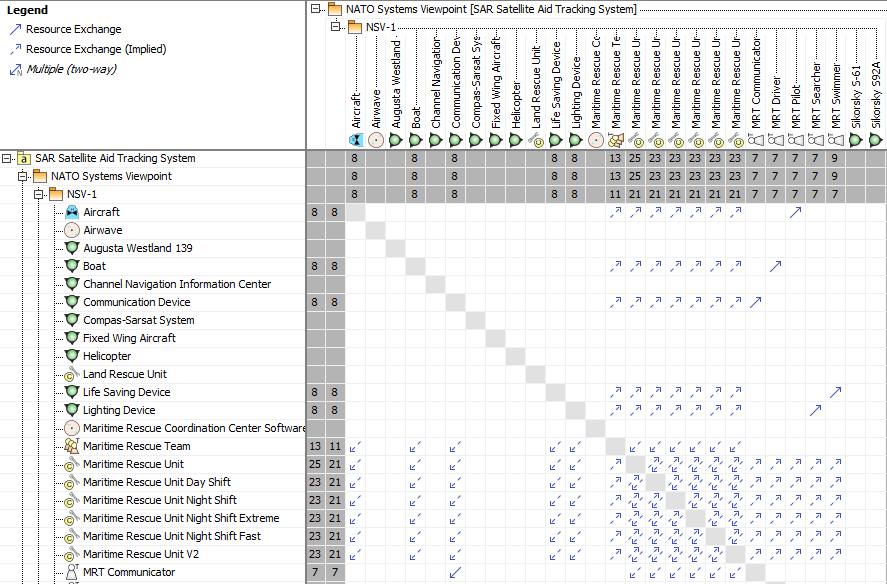Click the Maritime Rescue Team column header icon
The width and height of the screenshot is (887, 584).
click(615, 140)
